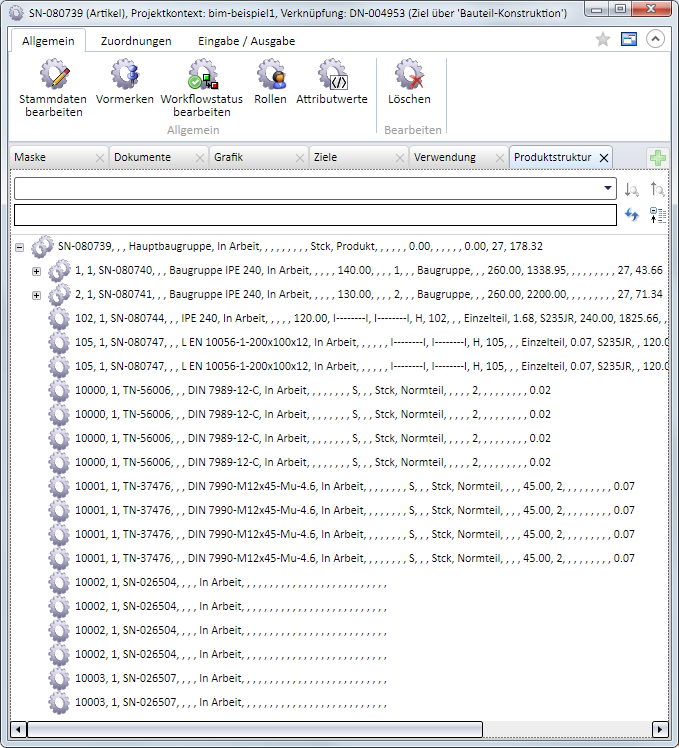
Task: Switch to Zuordnungen ribbon tab
Action: pyautogui.click(x=136, y=41)
